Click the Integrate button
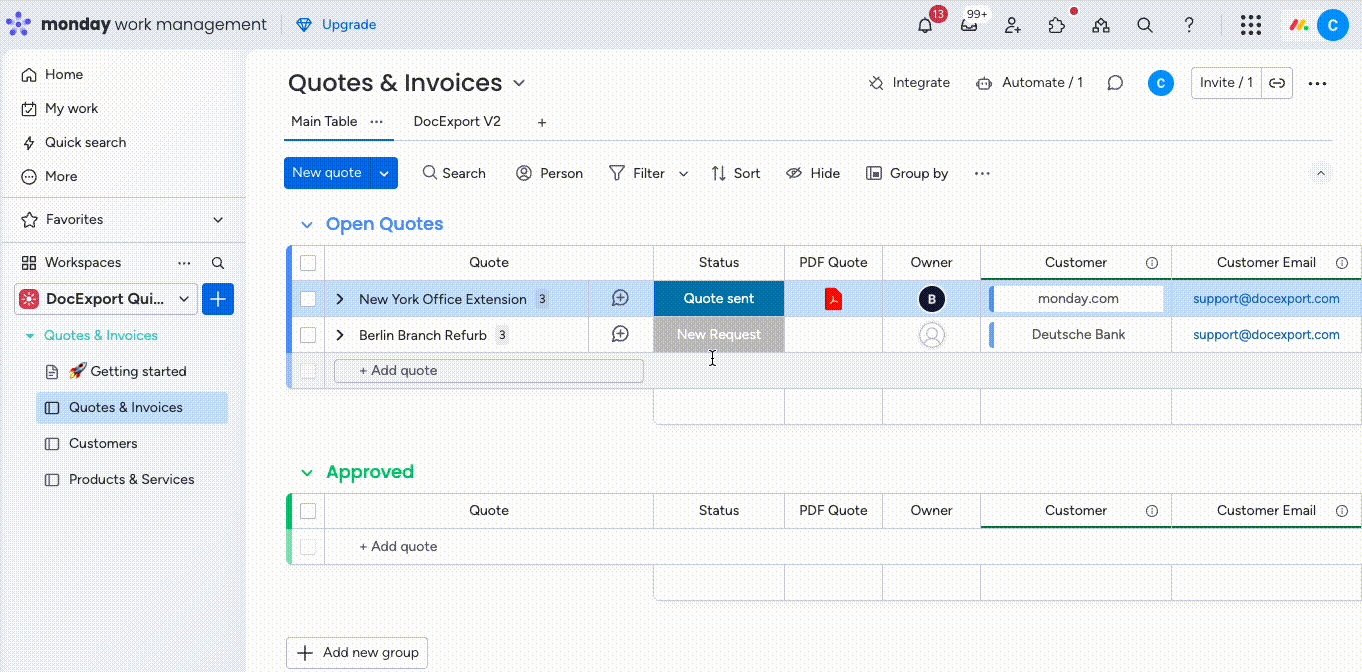 click(909, 83)
